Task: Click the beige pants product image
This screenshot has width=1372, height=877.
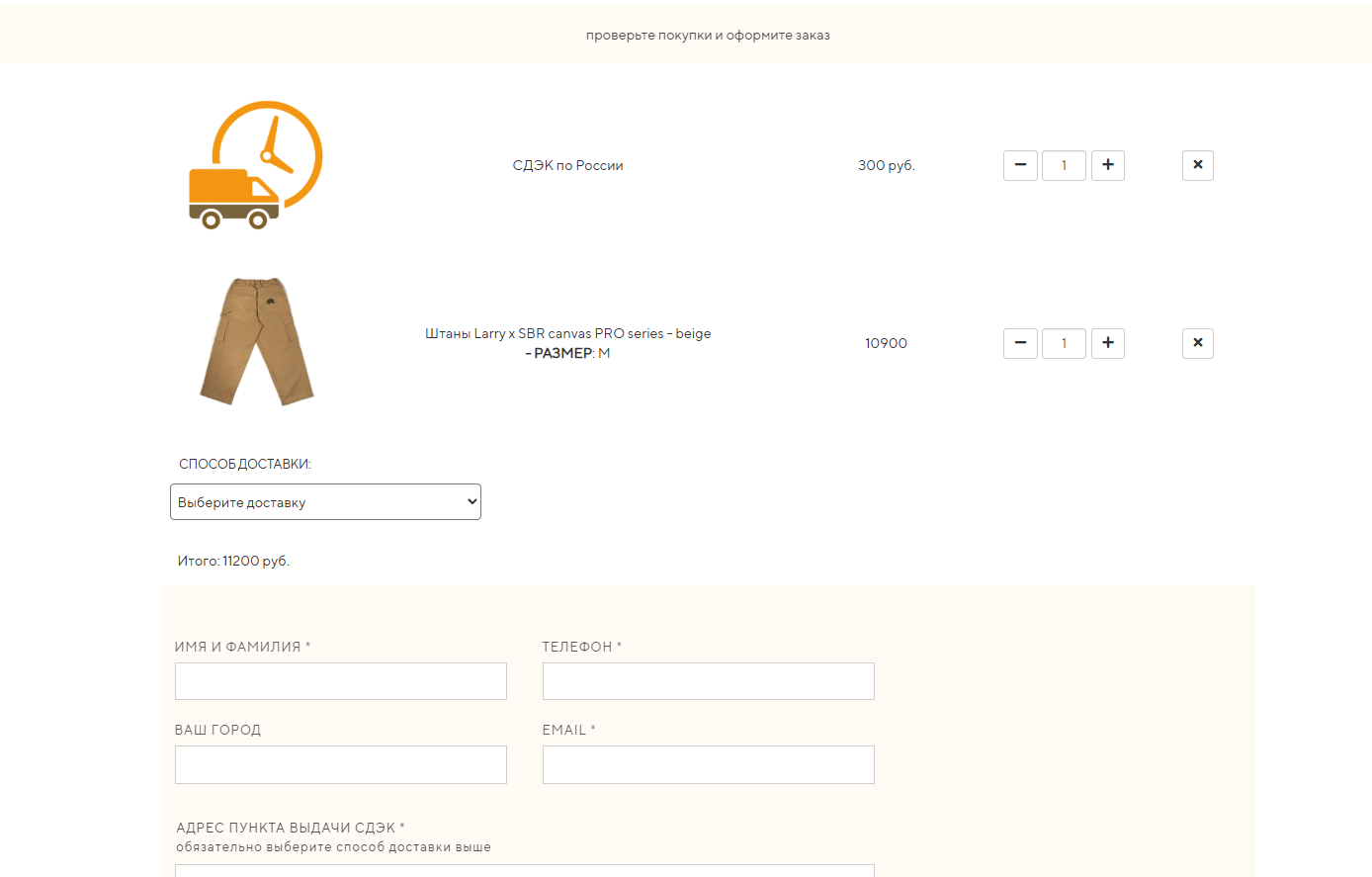Action: [257, 341]
